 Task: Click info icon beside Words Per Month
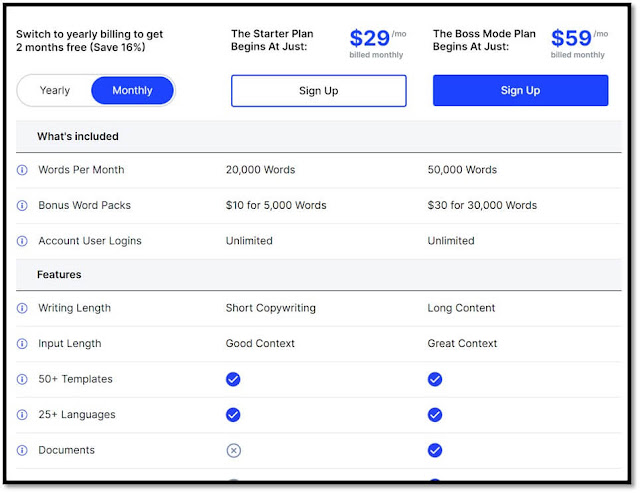coord(22,170)
